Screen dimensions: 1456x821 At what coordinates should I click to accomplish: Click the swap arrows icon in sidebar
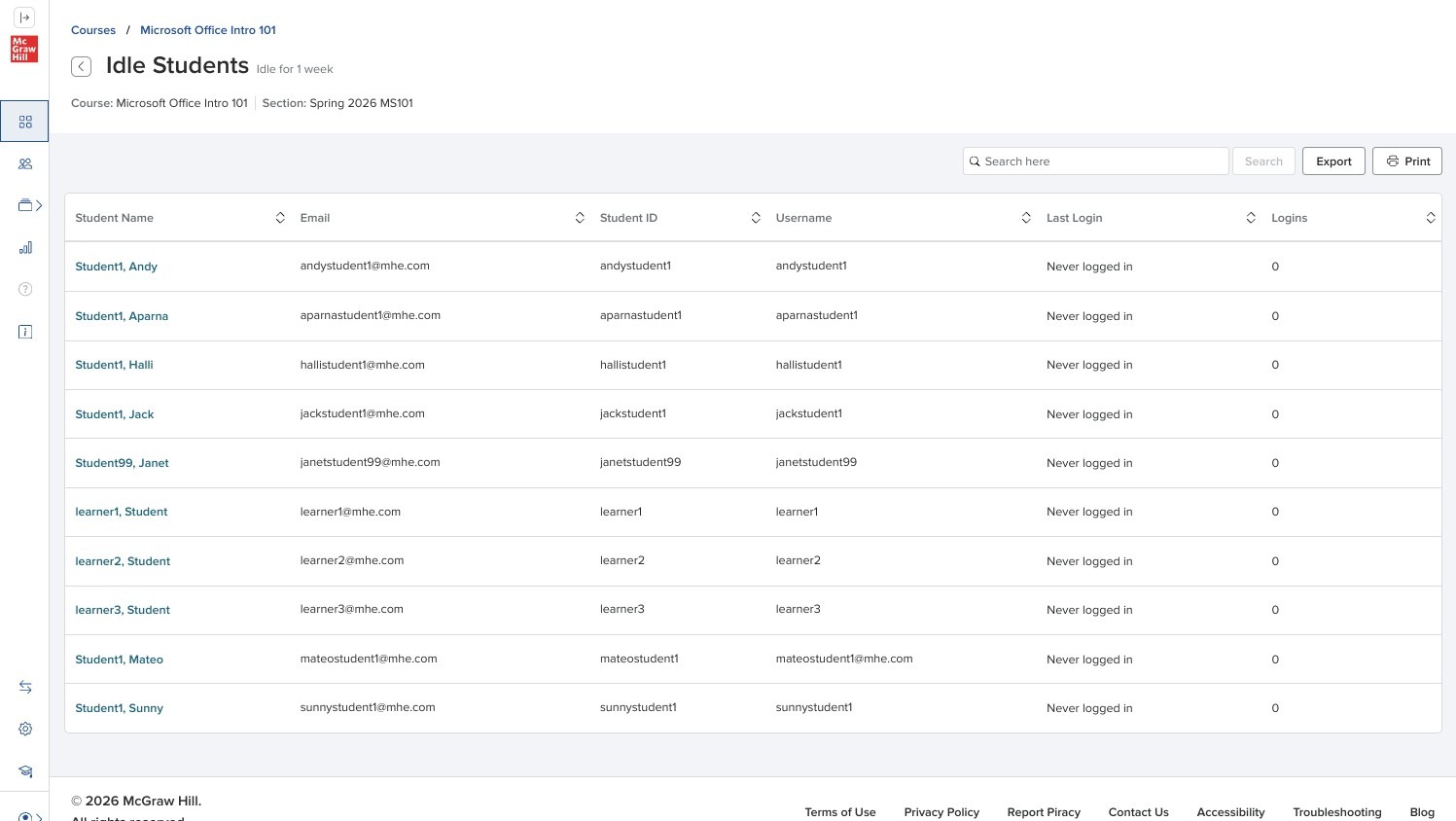click(25, 687)
